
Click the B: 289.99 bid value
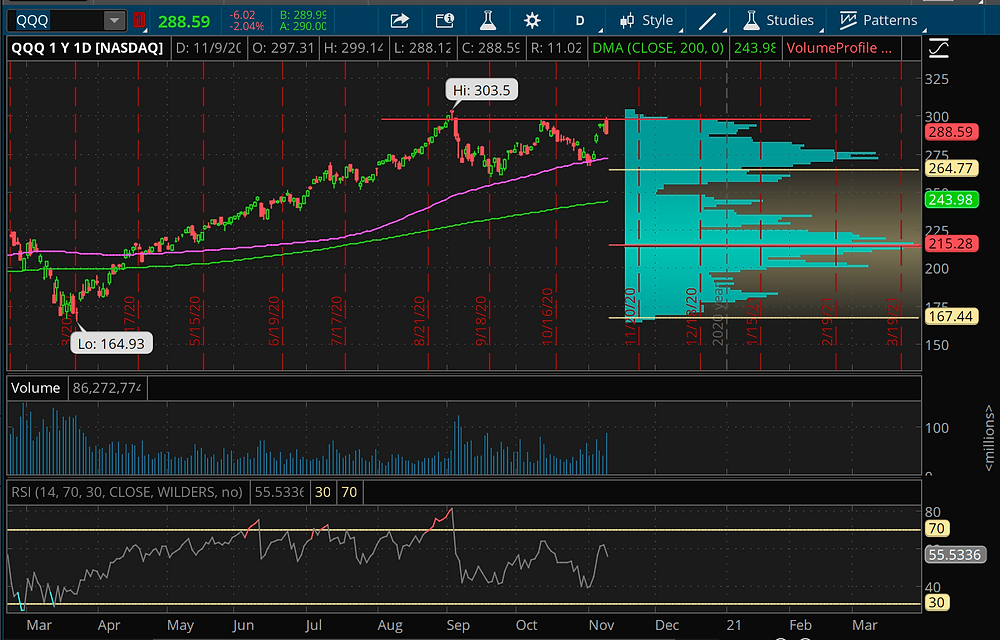pyautogui.click(x=304, y=15)
